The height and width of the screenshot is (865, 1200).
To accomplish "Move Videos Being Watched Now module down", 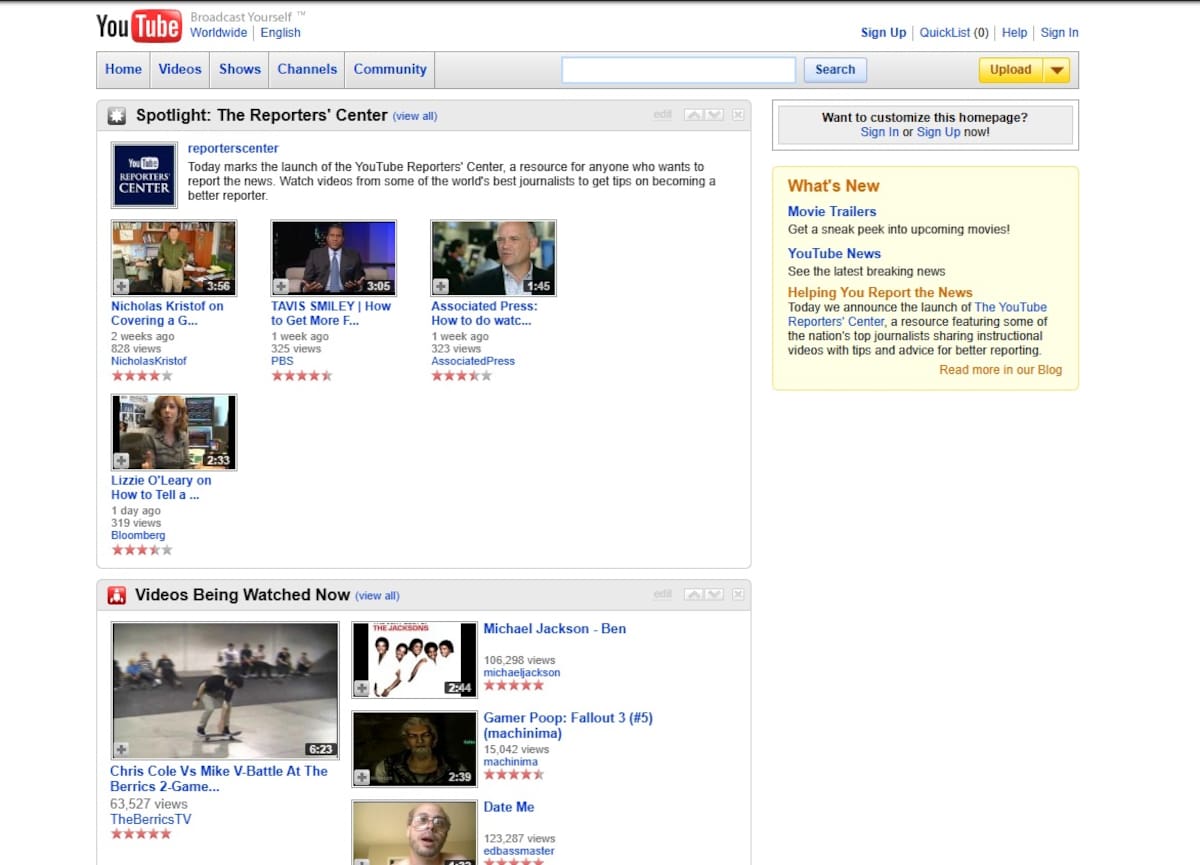I will point(713,595).
